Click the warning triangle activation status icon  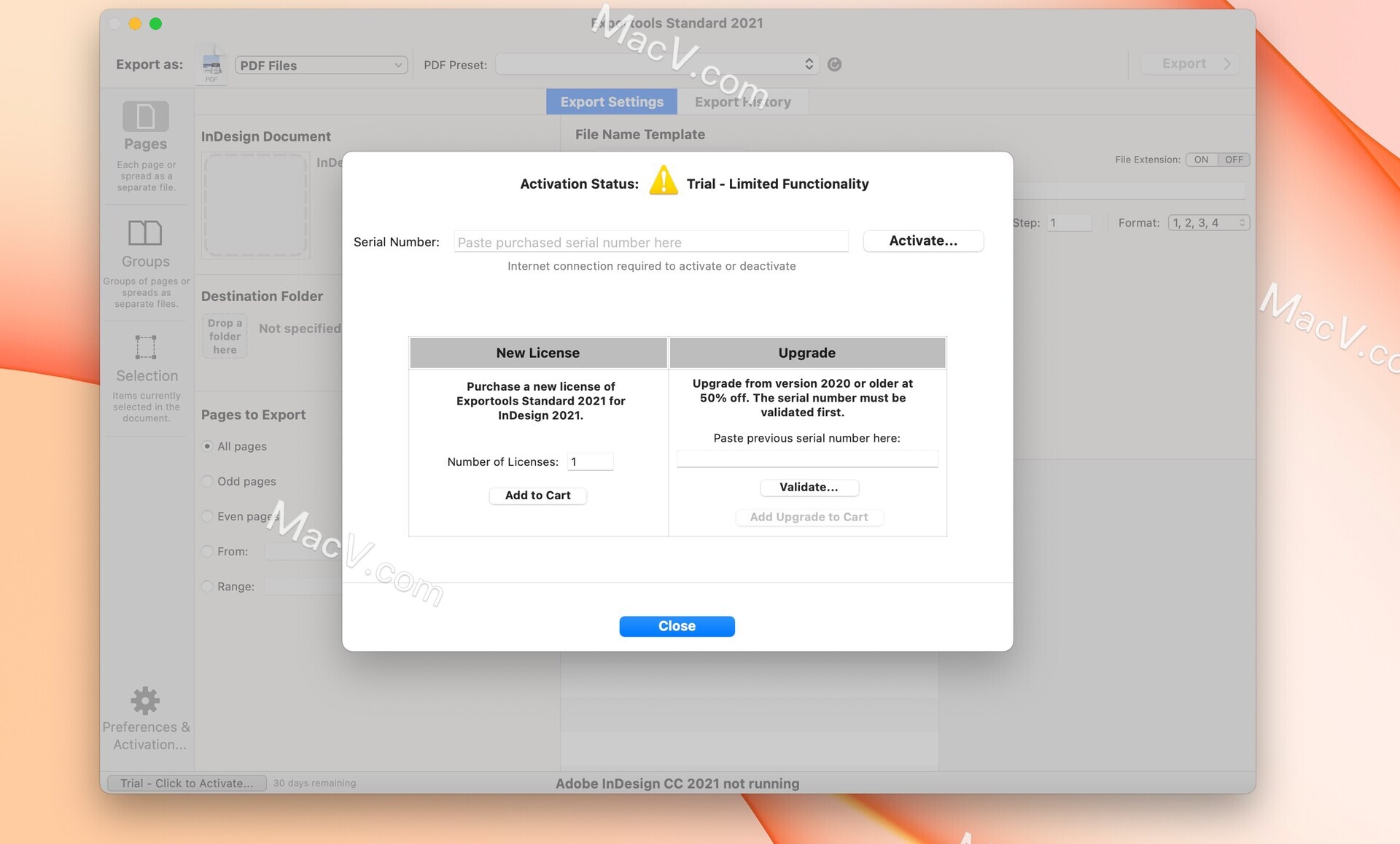tap(661, 182)
